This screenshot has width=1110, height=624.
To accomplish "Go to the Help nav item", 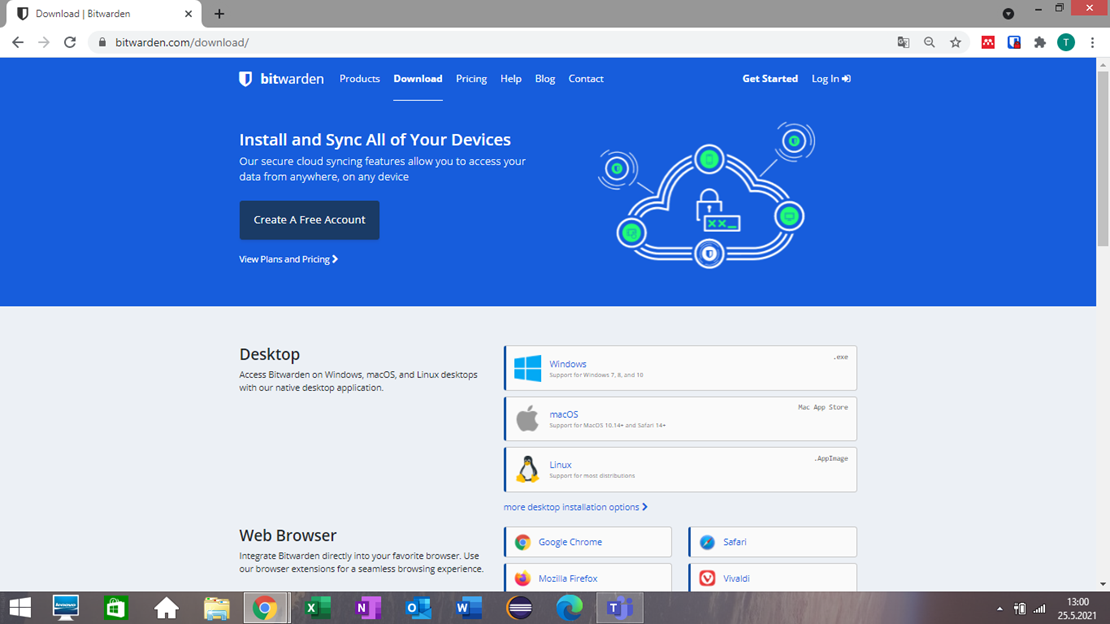I will pos(510,79).
